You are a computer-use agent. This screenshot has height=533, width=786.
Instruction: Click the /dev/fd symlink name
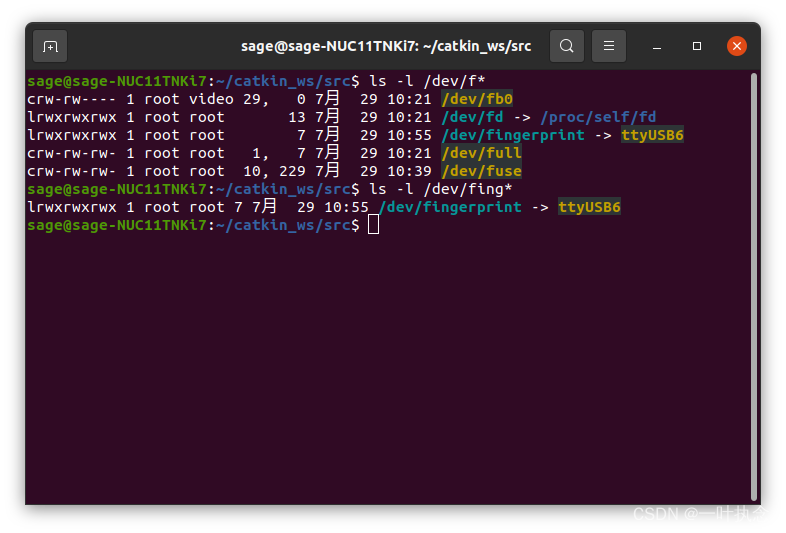[x=472, y=117]
